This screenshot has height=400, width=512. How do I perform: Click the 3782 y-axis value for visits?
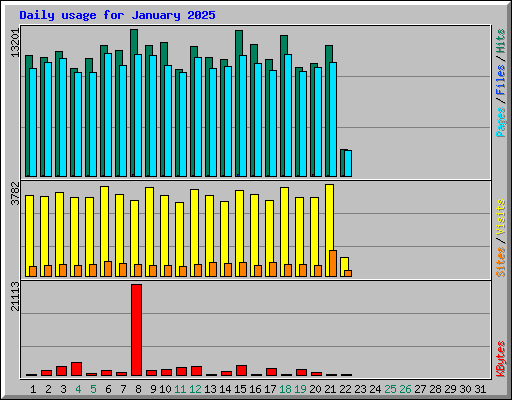15,193
